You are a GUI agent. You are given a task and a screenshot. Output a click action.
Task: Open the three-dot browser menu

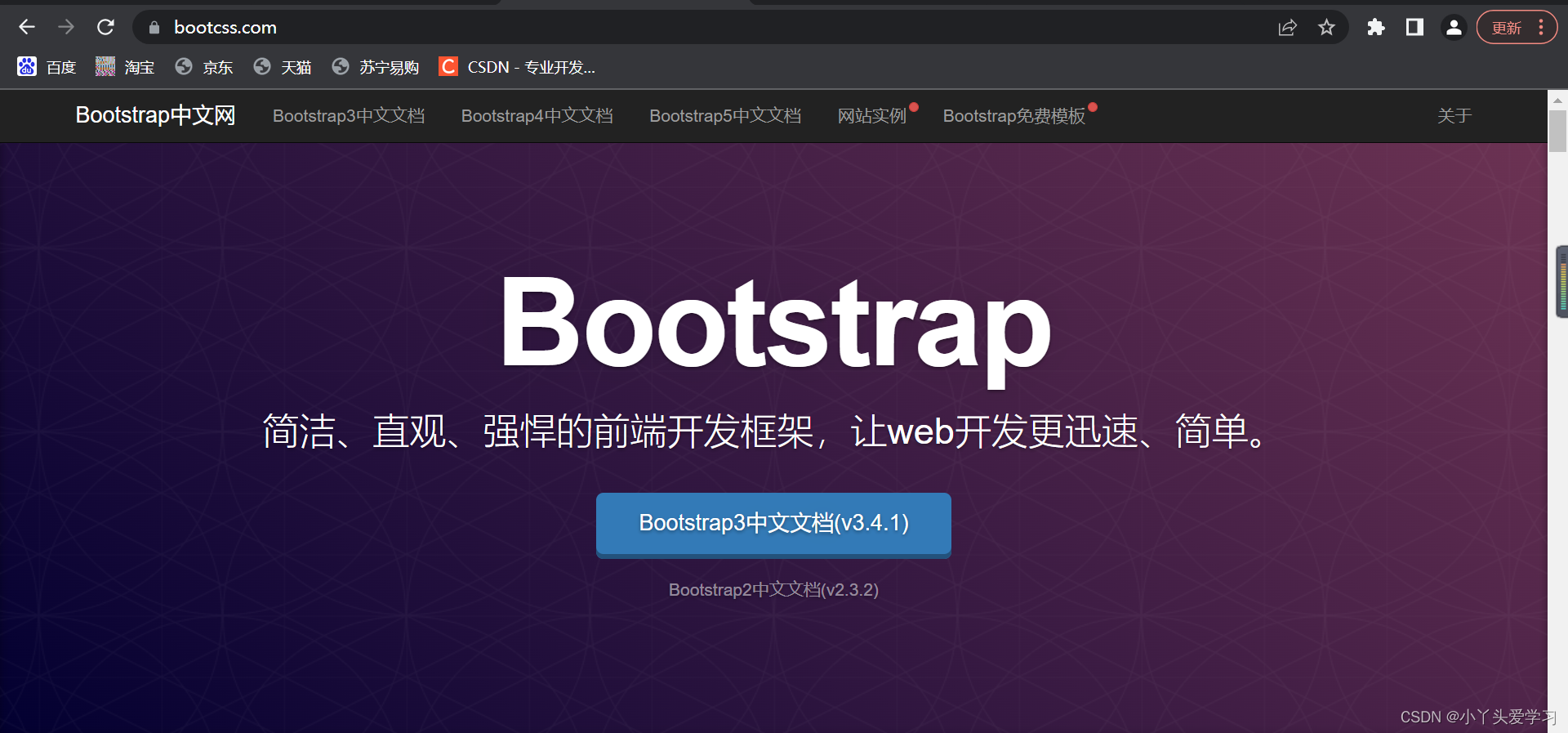tap(1541, 28)
